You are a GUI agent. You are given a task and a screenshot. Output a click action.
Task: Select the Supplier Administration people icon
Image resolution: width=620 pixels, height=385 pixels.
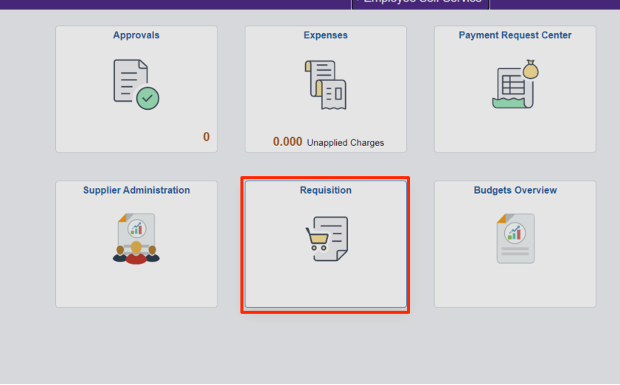tap(136, 238)
